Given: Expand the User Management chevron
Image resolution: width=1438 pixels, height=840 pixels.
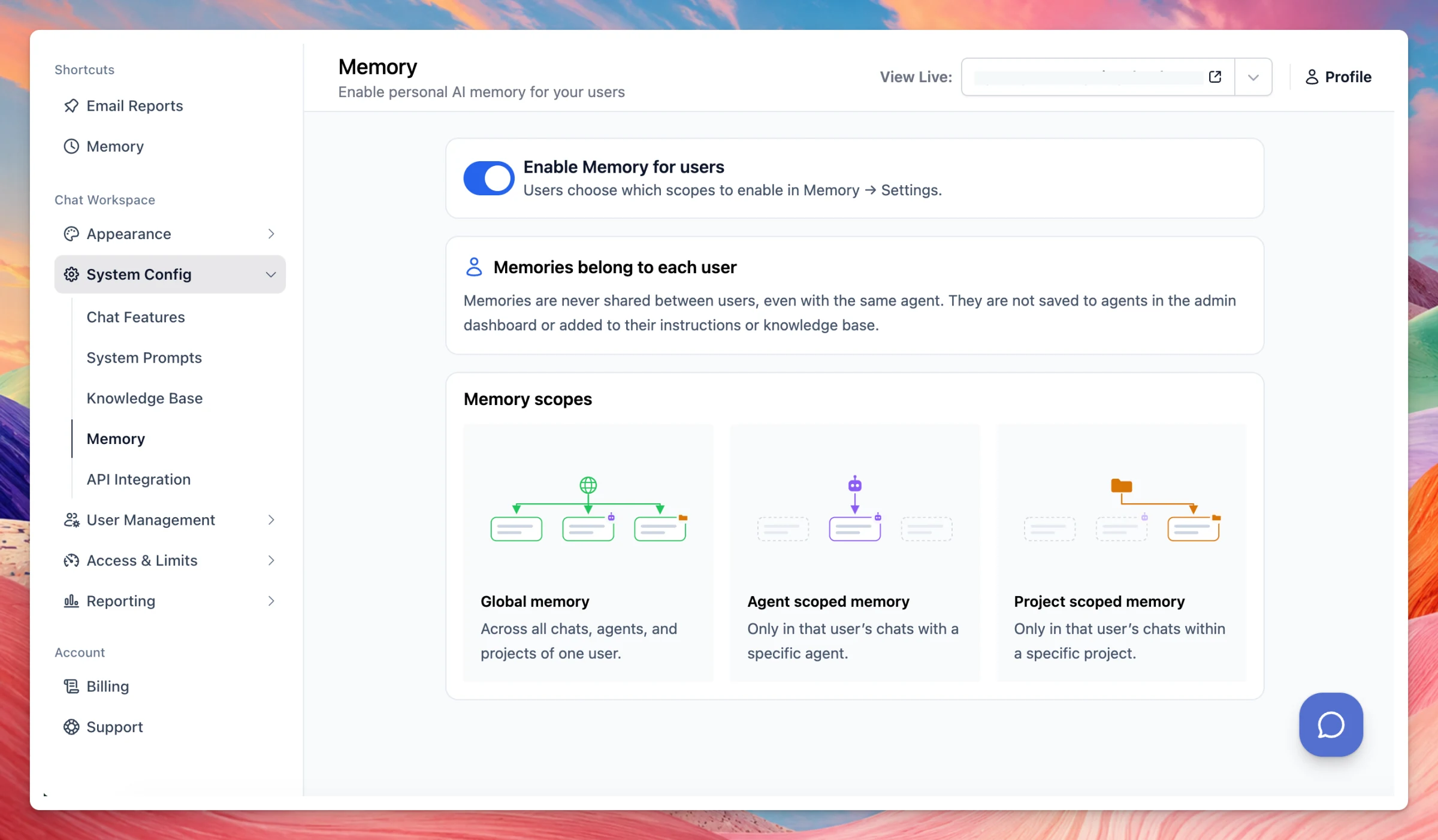Looking at the screenshot, I should (271, 520).
